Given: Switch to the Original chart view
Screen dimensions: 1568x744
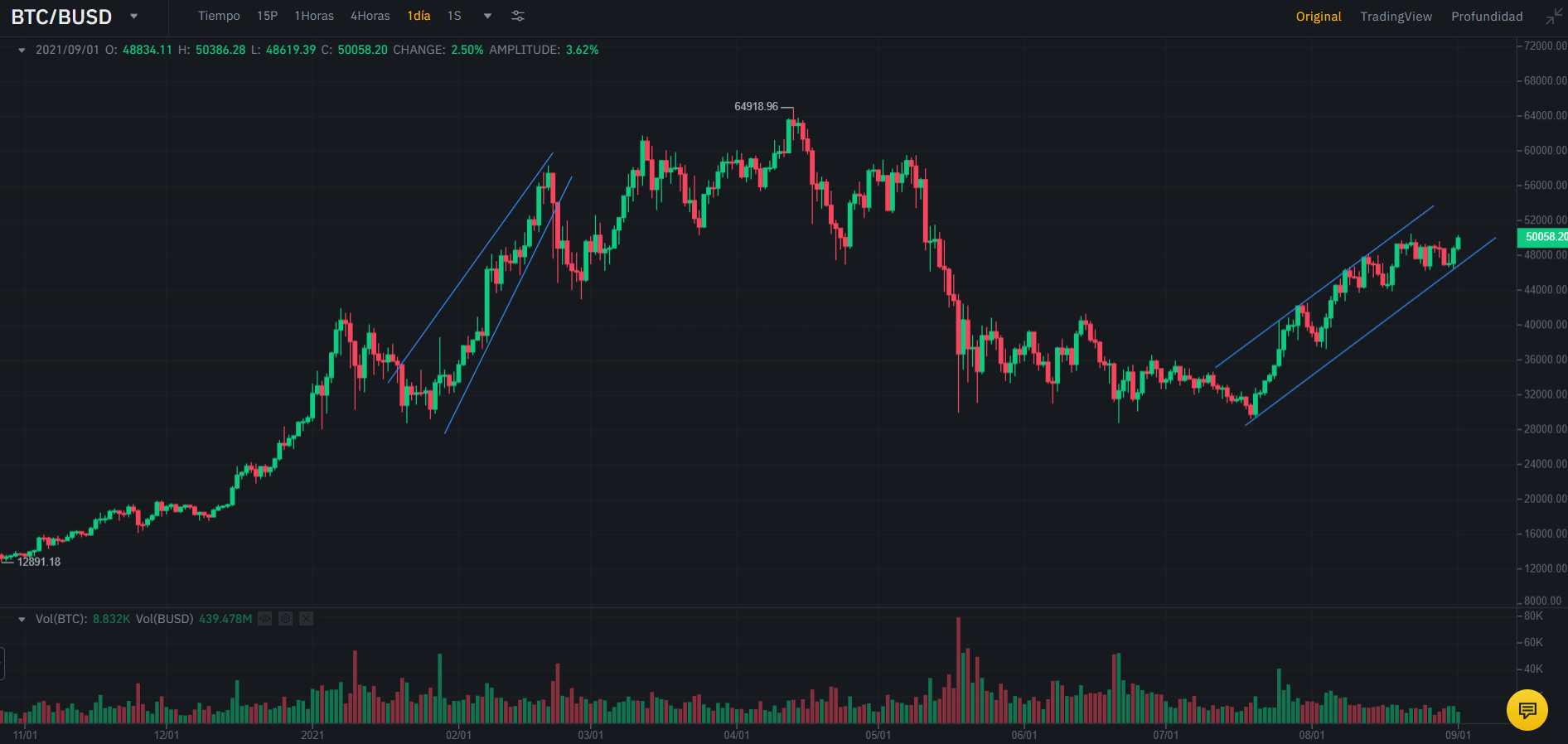Looking at the screenshot, I should [1319, 17].
